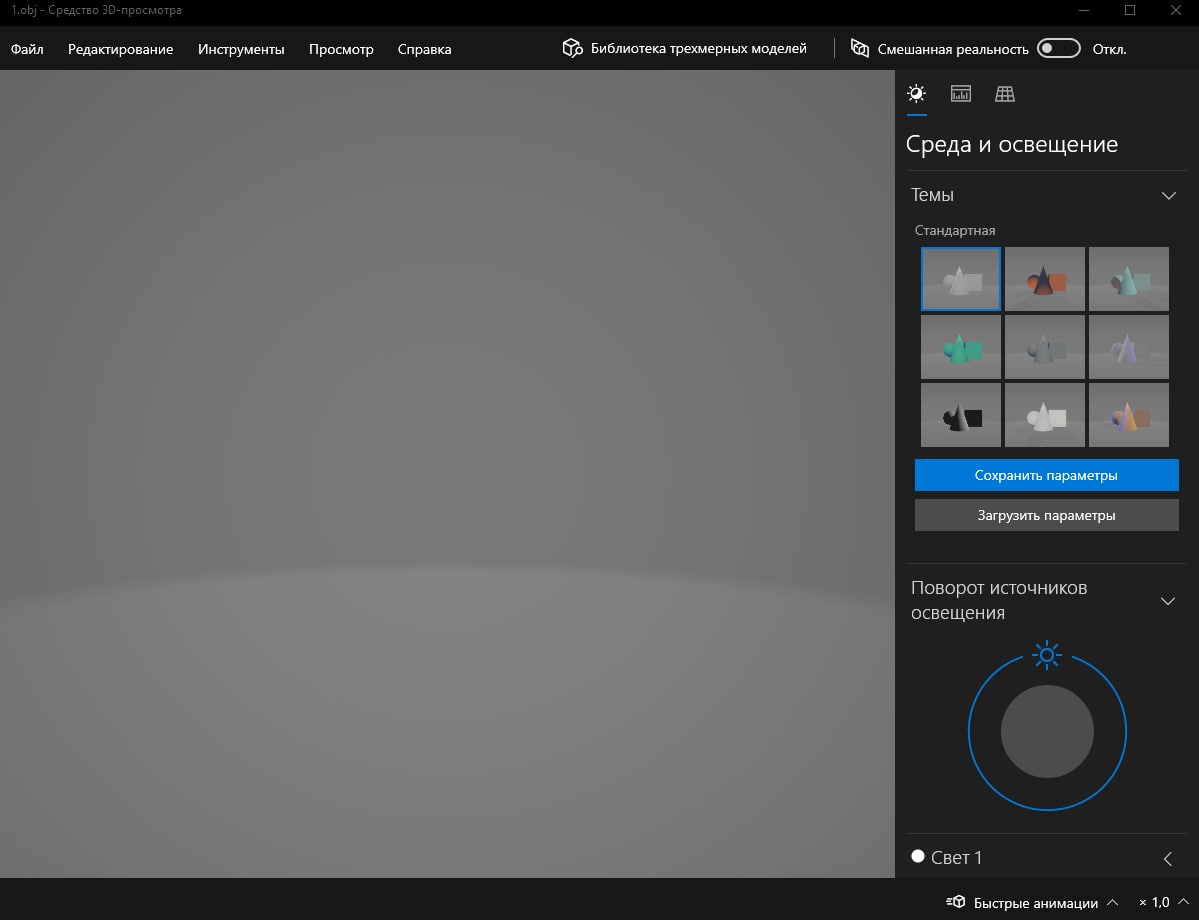Select the dark slate theme thumbnail
This screenshot has width=1199, height=920.
click(1045, 347)
